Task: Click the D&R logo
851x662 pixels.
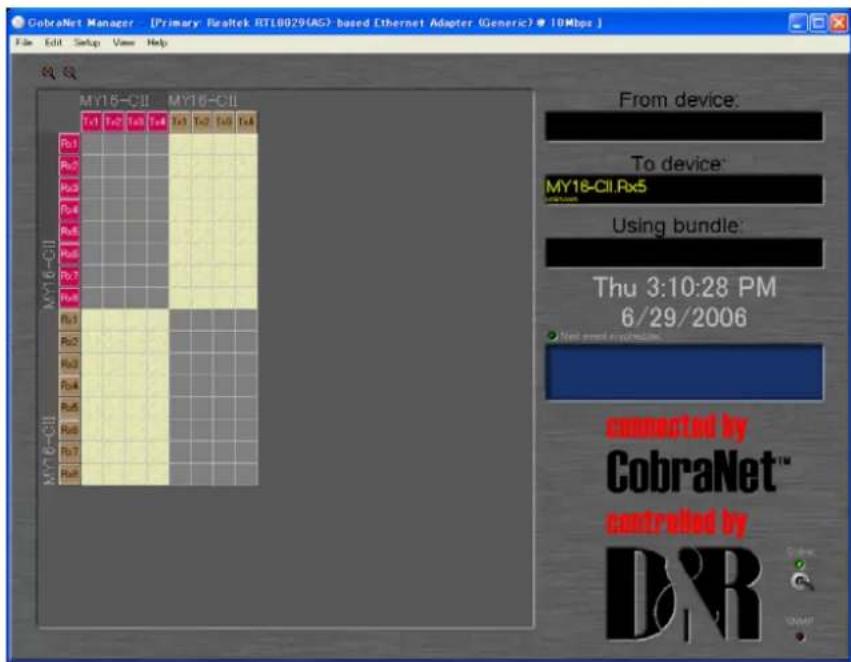Action: (683, 594)
